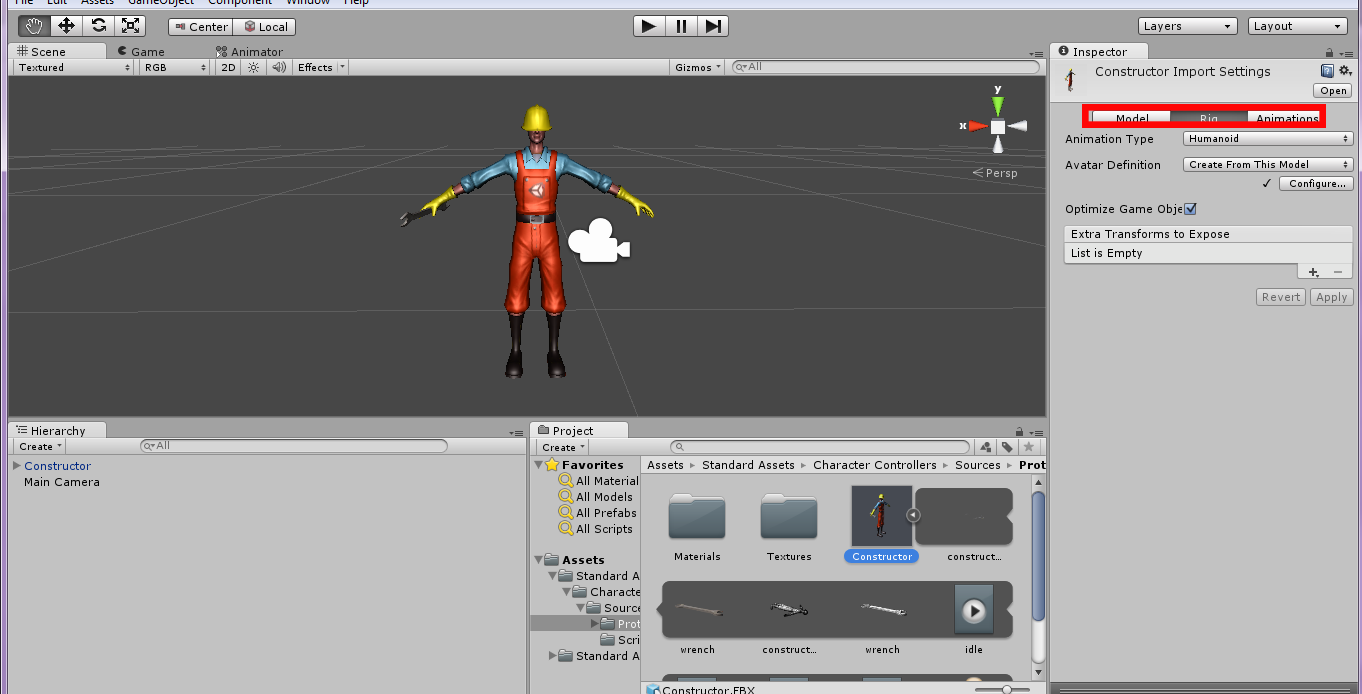
Task: Open Avatar Definition dropdown
Action: tap(1268, 164)
